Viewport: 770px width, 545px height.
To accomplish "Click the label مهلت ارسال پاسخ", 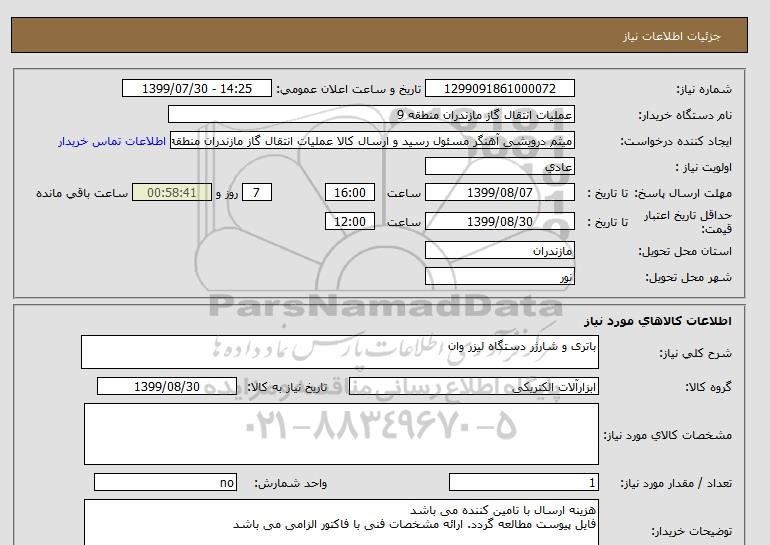I will tap(683, 193).
